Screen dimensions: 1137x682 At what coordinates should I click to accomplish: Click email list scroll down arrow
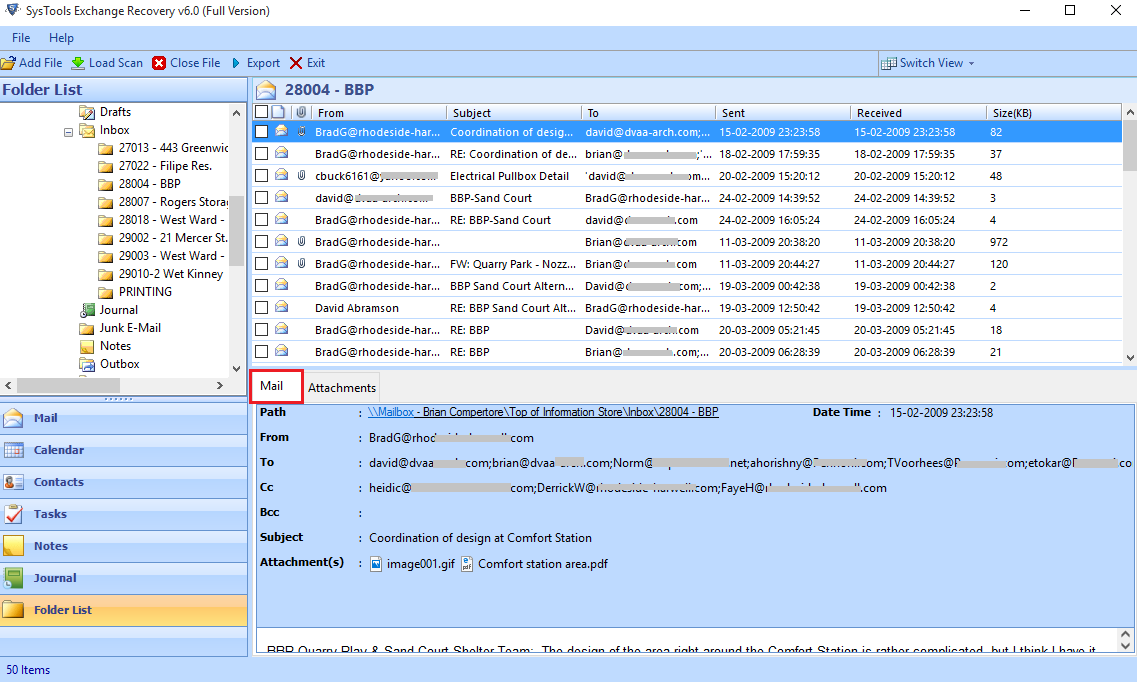[x=1130, y=357]
